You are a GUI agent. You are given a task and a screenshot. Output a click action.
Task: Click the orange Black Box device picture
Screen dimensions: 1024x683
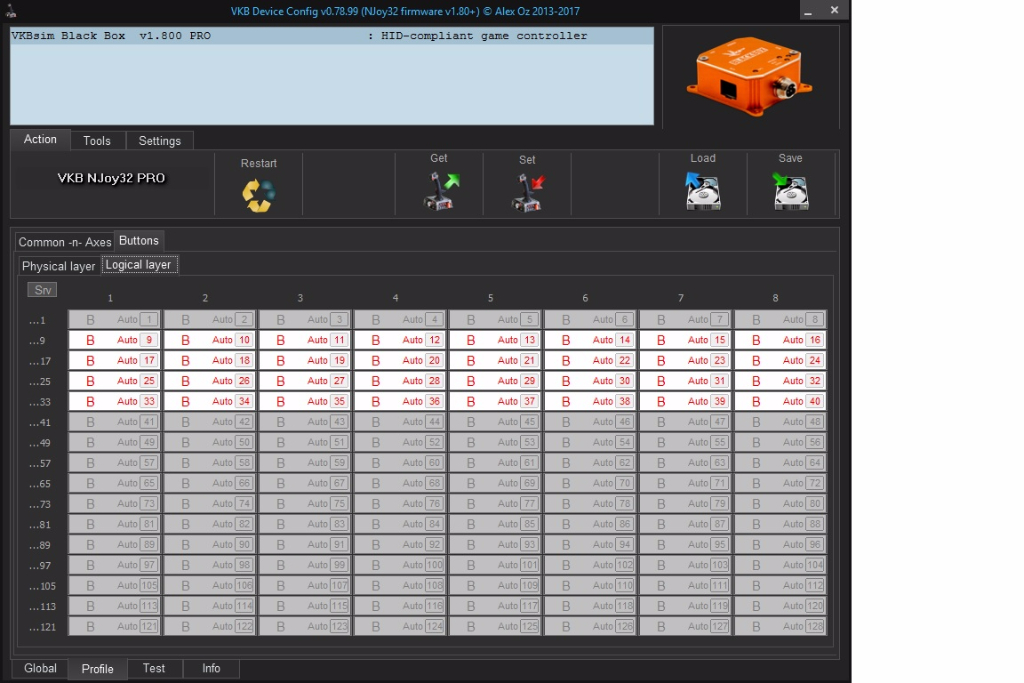749,77
